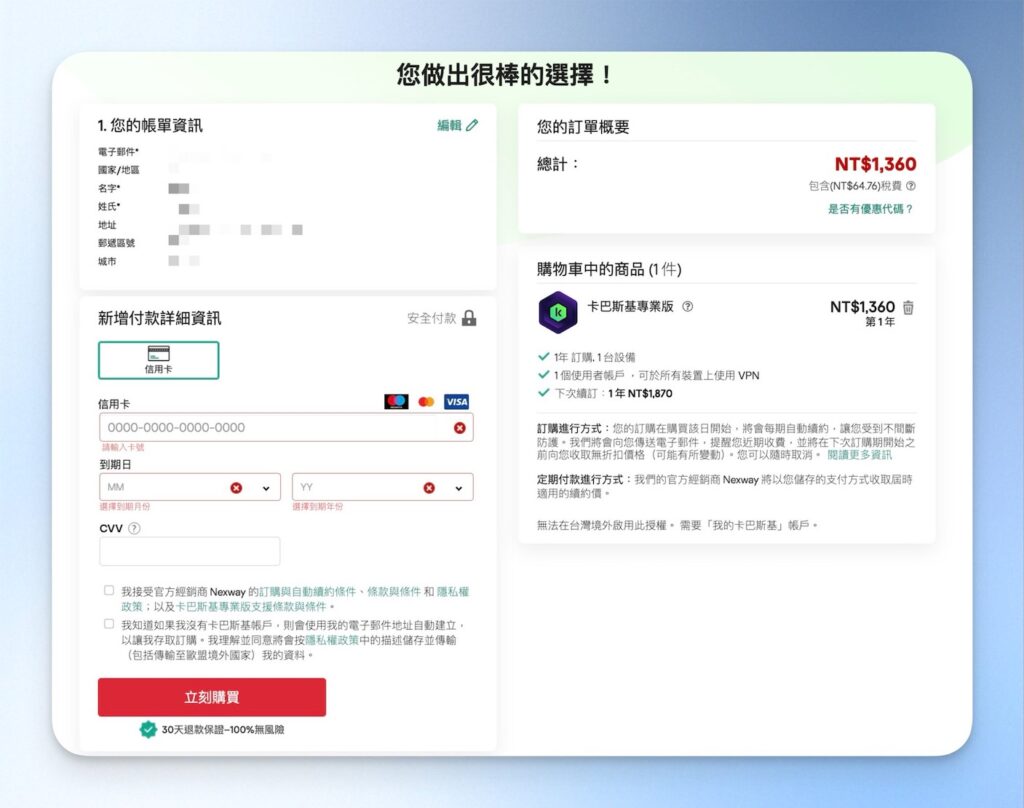Screen dimensions: 1024x808
Task: Click the chevron arrow in MM dropdown
Action: pyautogui.click(x=266, y=489)
